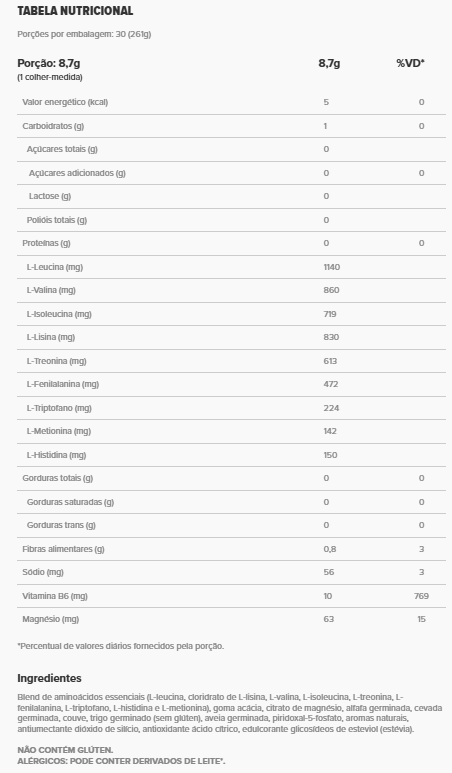452x773 pixels.
Task: Click the Lactose (g) row label
Action: point(50,196)
